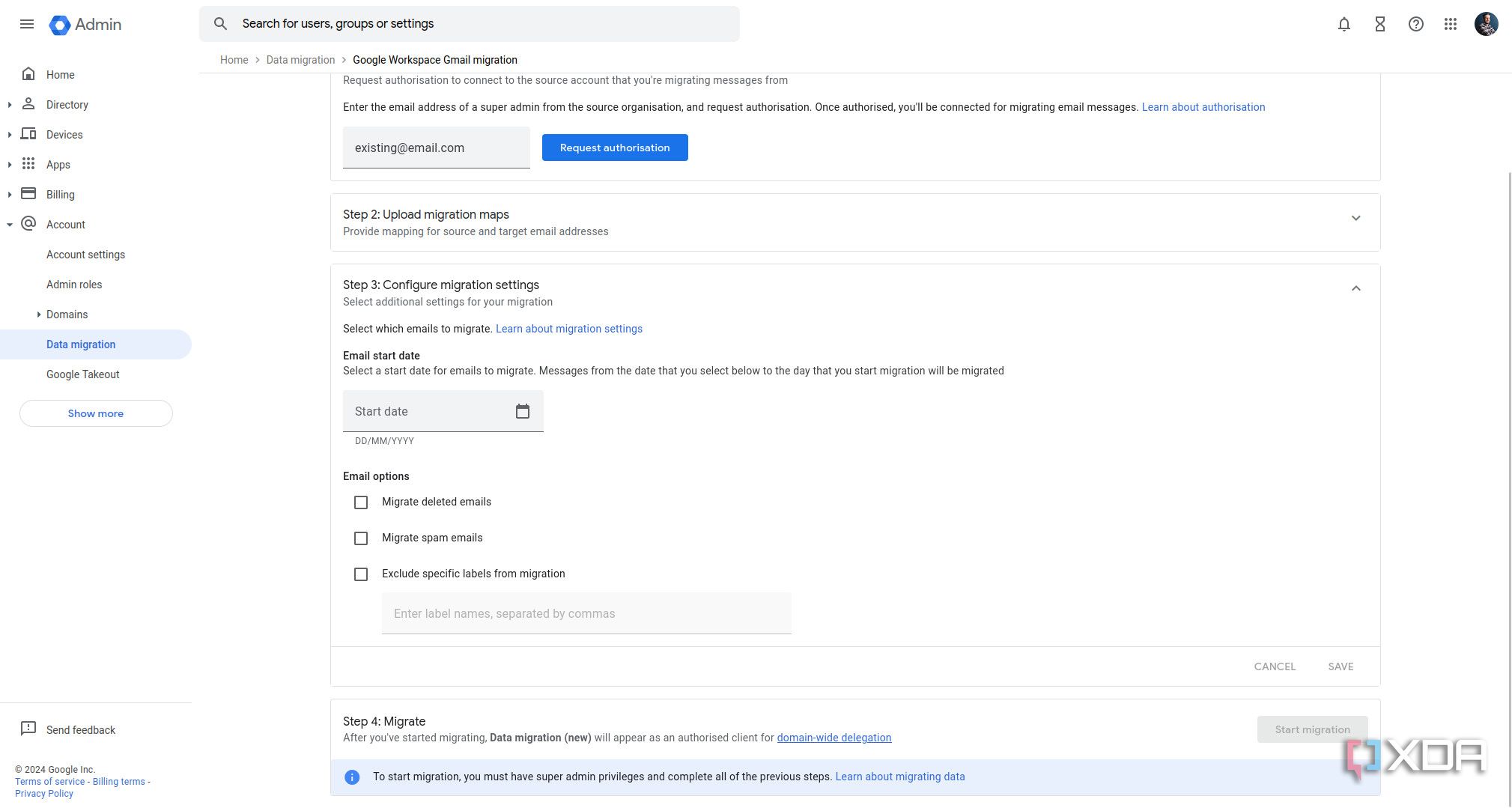Open the start date calendar picker

point(523,411)
